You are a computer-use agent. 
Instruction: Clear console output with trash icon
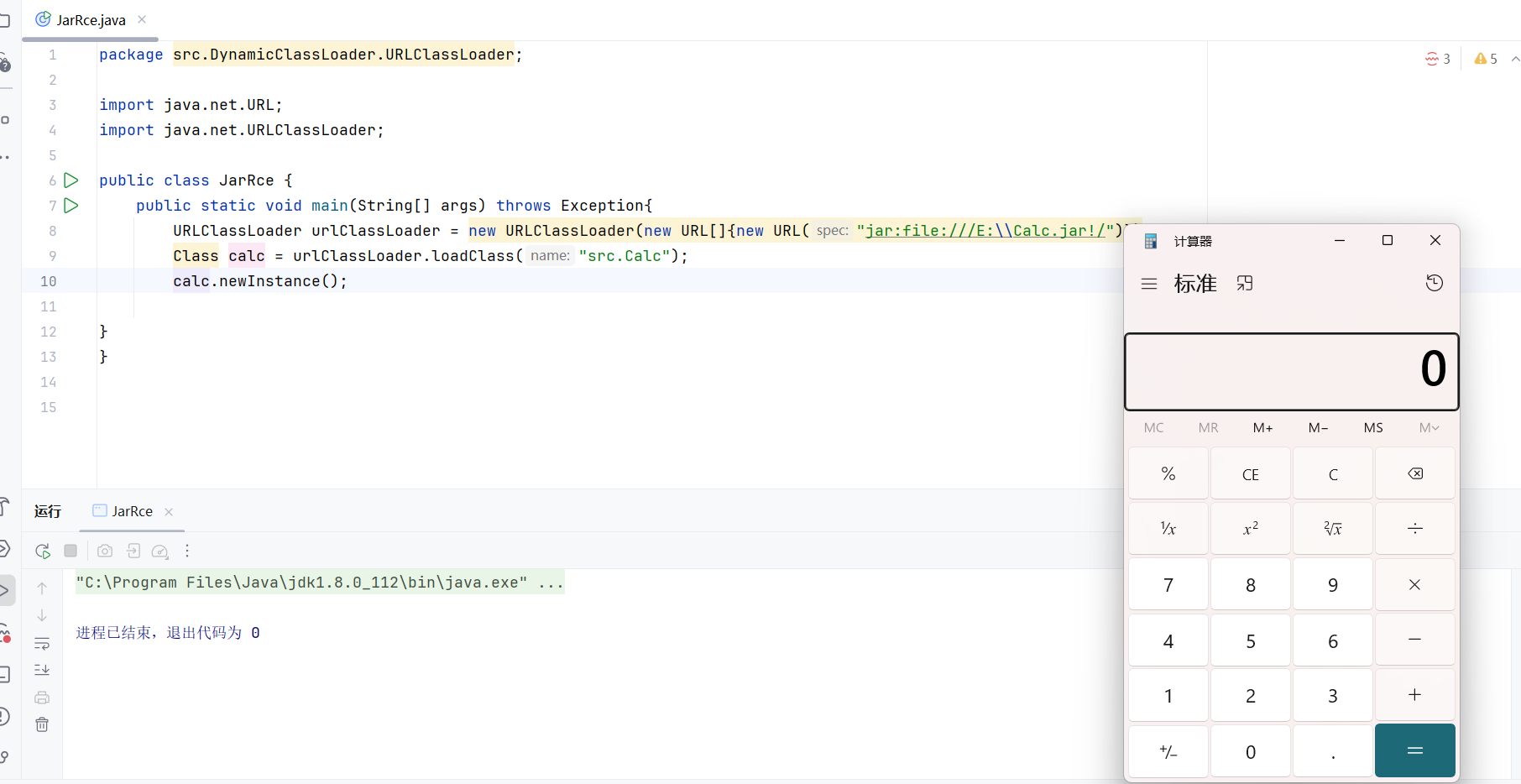[x=42, y=724]
